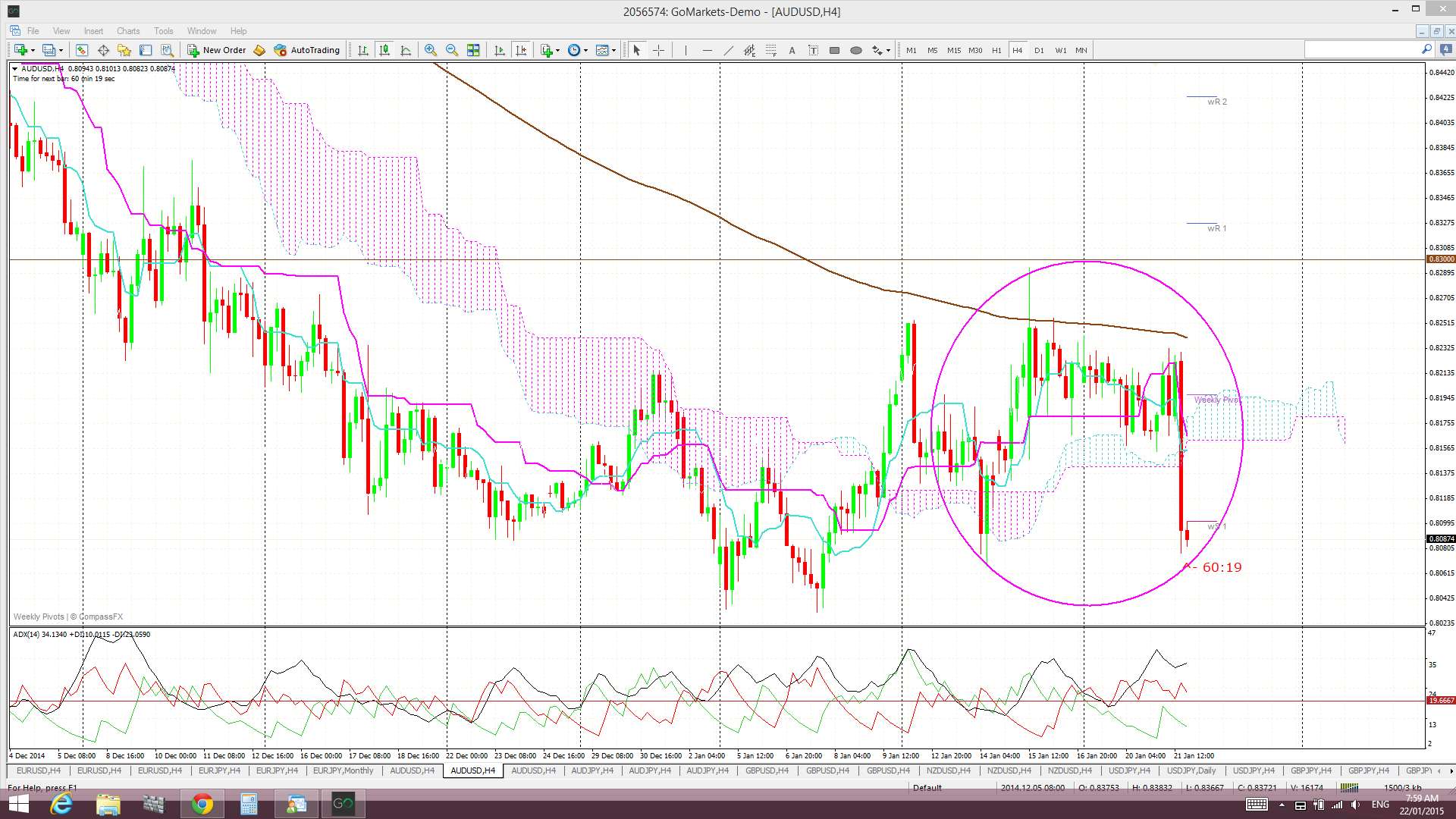This screenshot has height=819, width=1456.
Task: Open Google Chrome from the taskbar
Action: coord(202,804)
